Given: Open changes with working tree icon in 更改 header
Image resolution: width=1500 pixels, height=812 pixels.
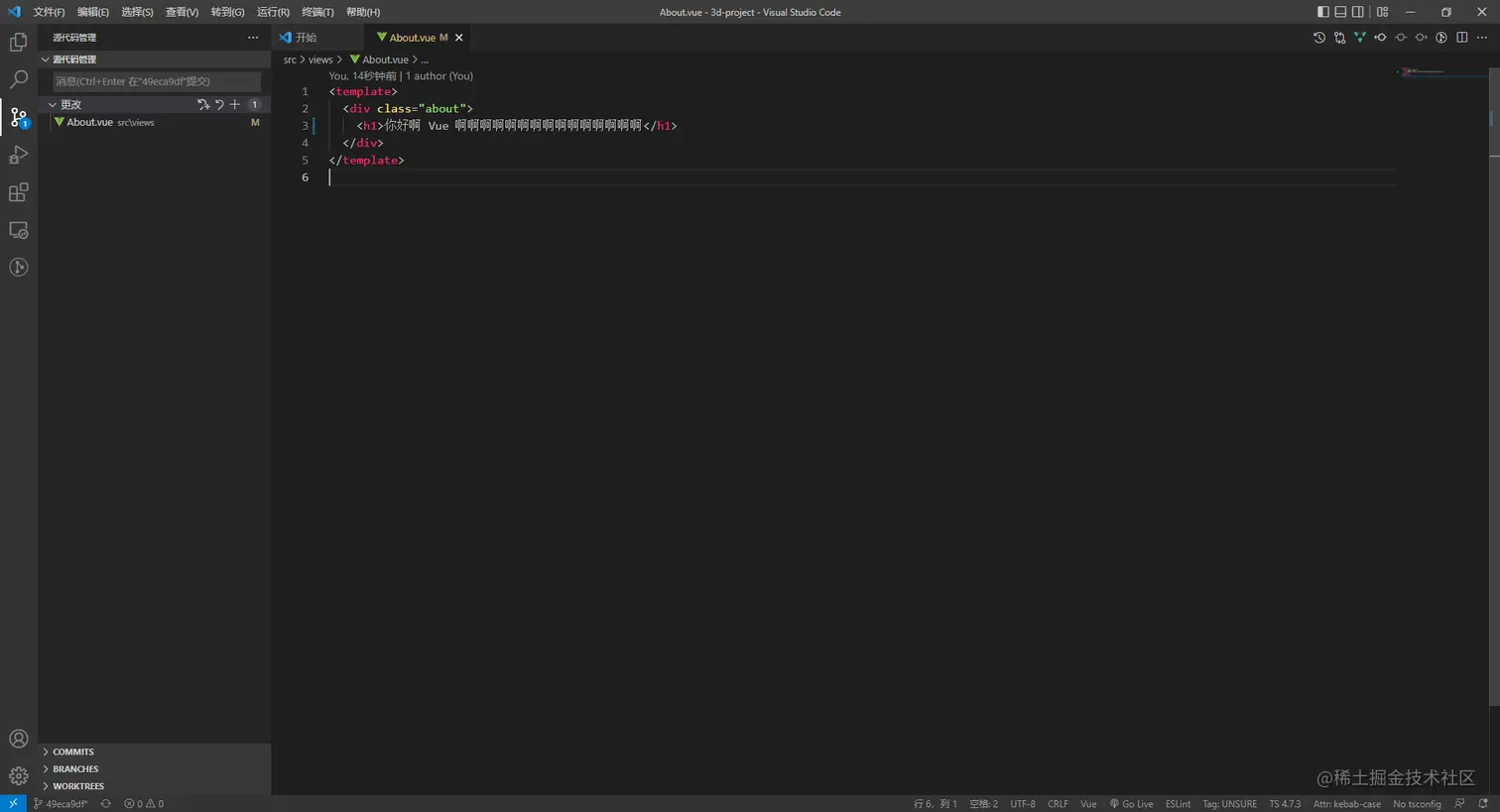Looking at the screenshot, I should tap(203, 104).
